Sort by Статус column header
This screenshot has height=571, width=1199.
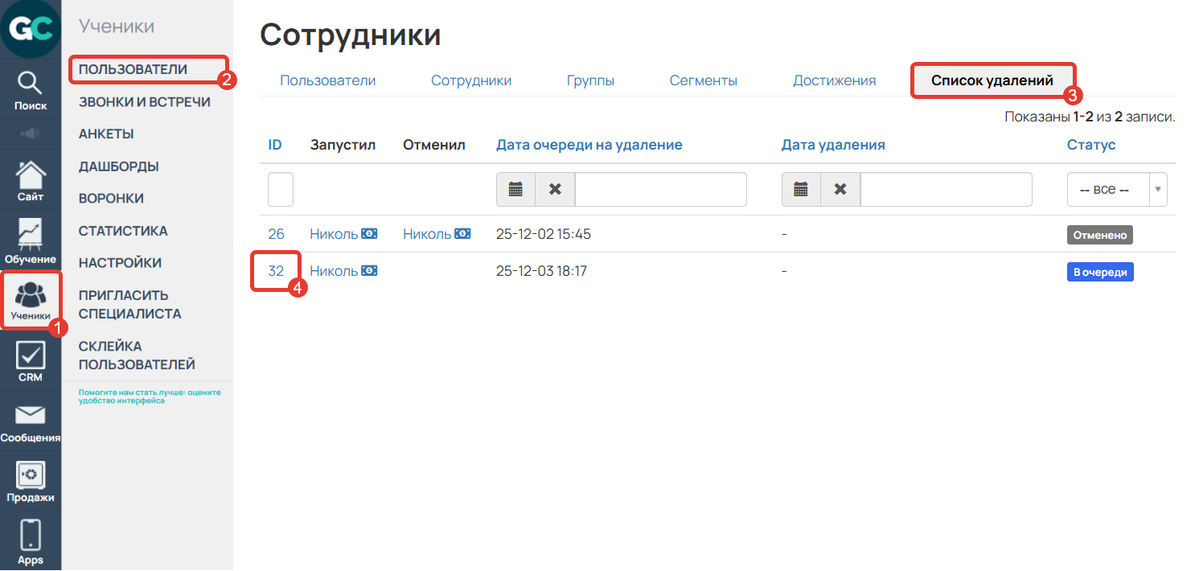1091,144
